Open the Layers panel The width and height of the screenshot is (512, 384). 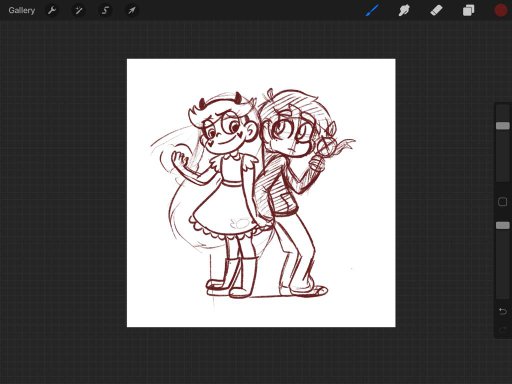[x=468, y=10]
